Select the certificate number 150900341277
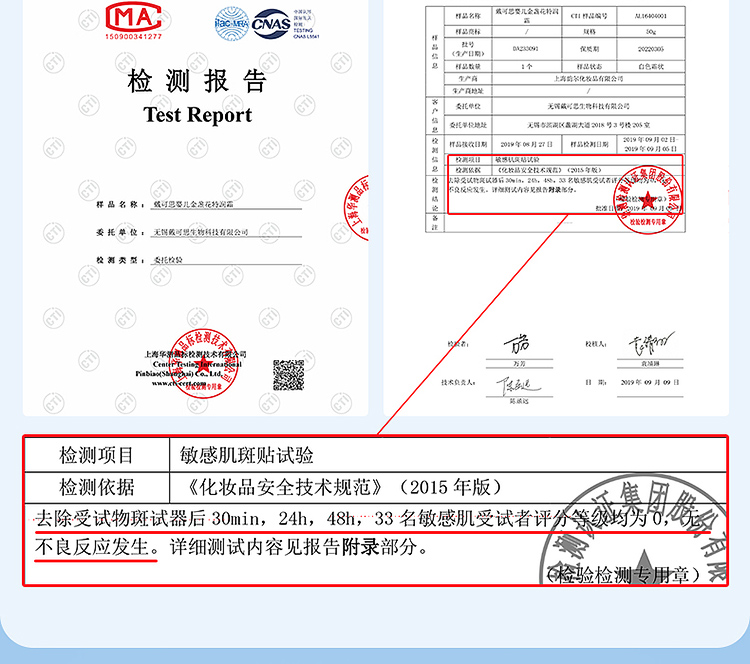Viewport: 750px width, 664px height. (x=133, y=36)
